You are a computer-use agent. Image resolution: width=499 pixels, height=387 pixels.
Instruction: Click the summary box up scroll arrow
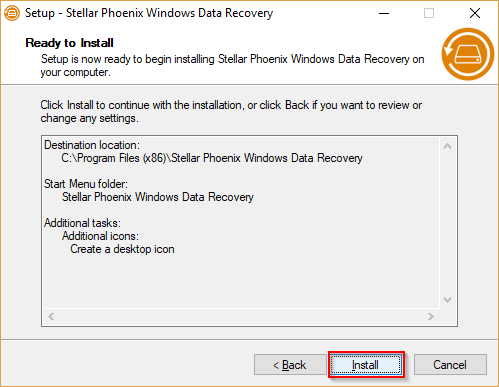[447, 146]
